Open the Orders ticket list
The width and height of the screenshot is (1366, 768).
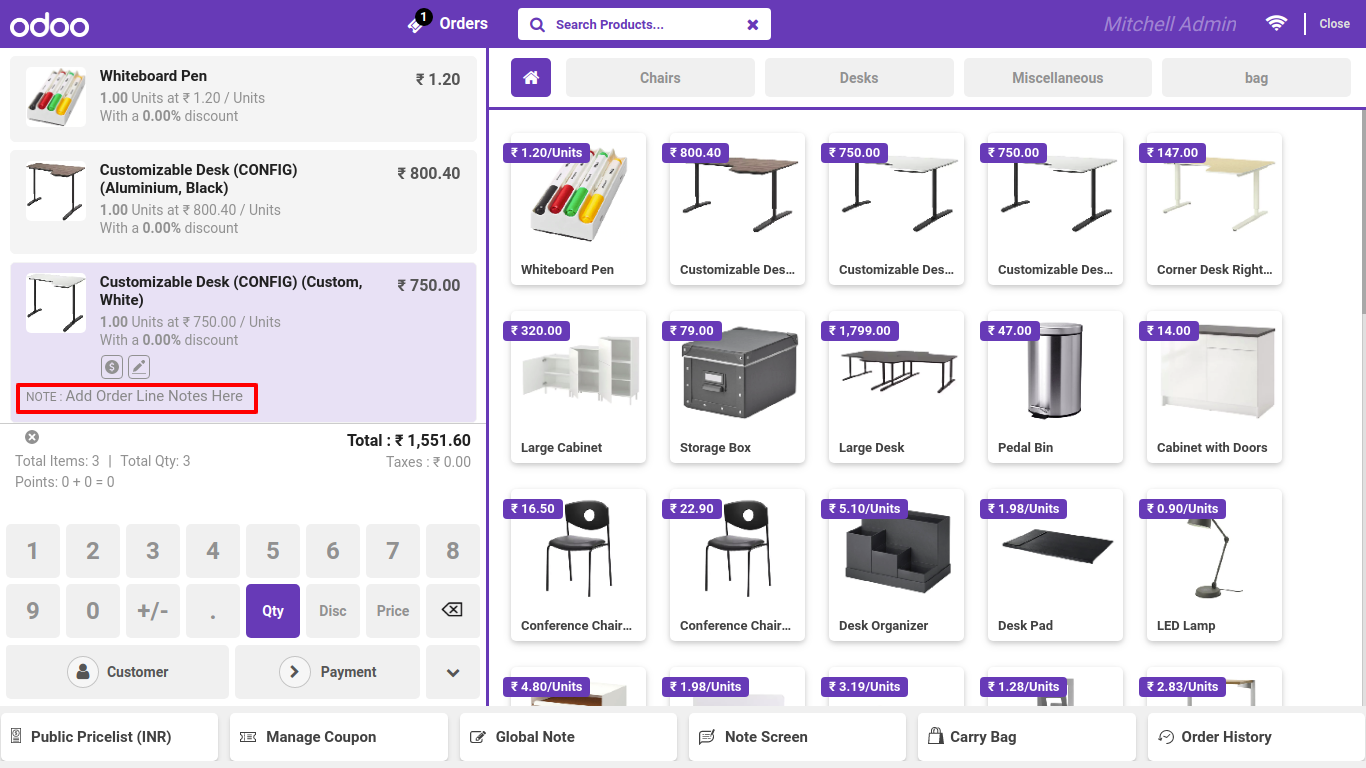click(x=448, y=23)
